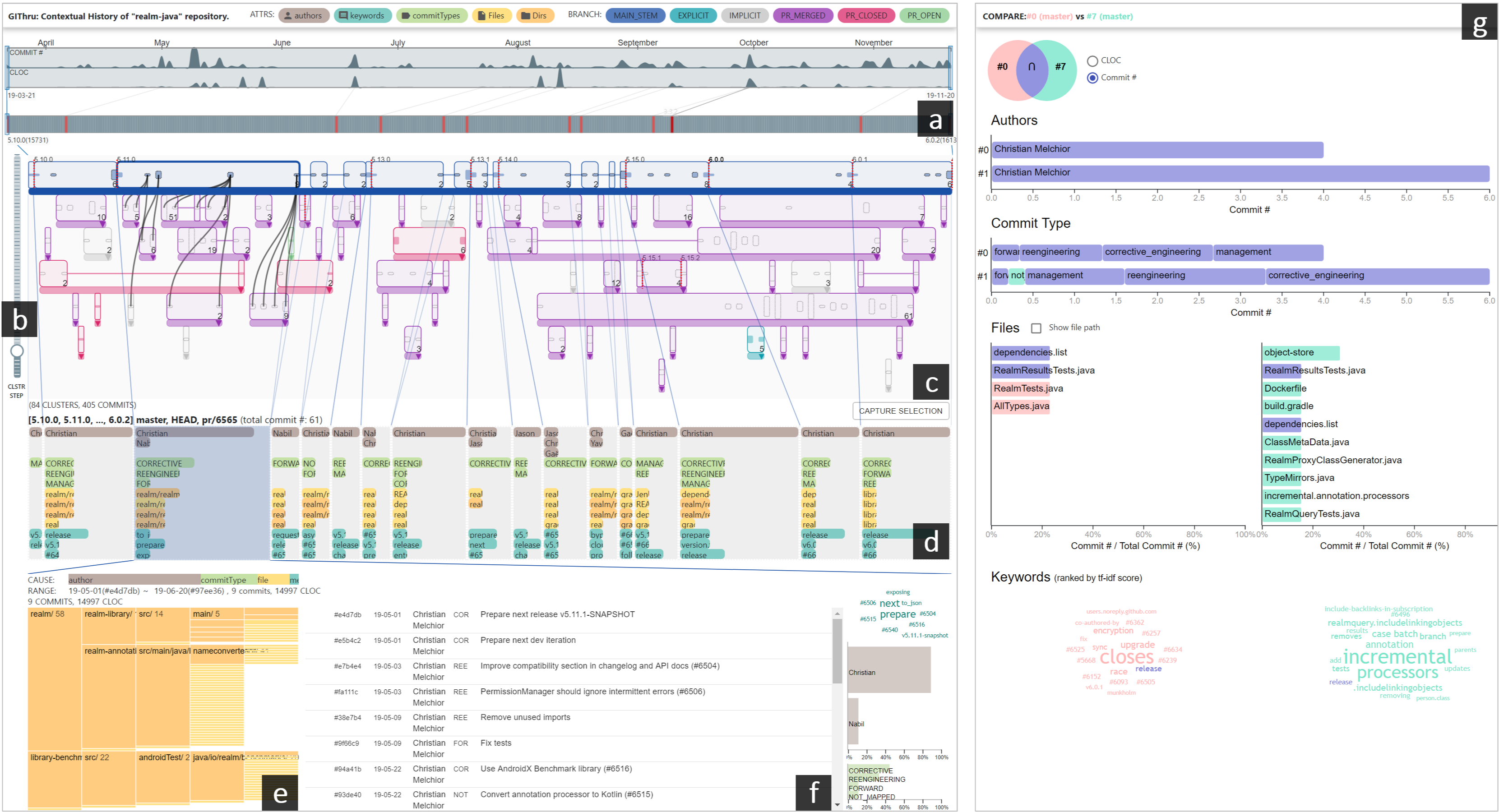Select the #7 circle in Venn diagram
The height and width of the screenshot is (812, 1499).
click(x=1061, y=67)
